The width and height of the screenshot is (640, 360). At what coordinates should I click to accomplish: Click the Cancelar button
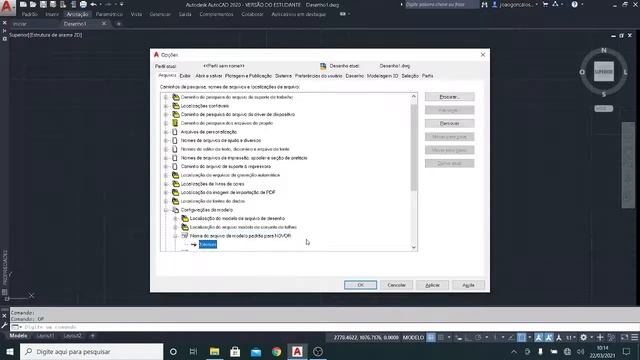pyautogui.click(x=396, y=285)
